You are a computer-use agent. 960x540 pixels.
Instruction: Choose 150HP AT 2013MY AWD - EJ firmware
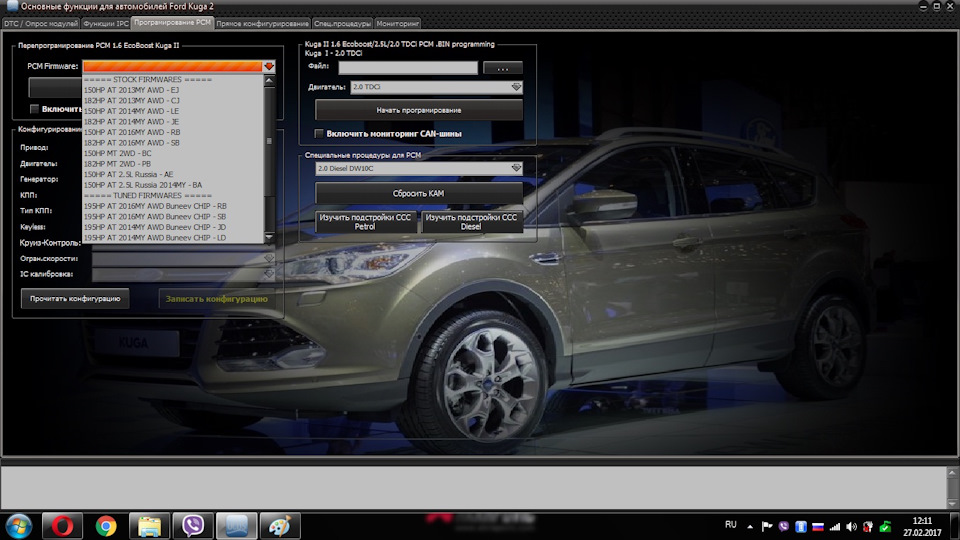[173, 90]
